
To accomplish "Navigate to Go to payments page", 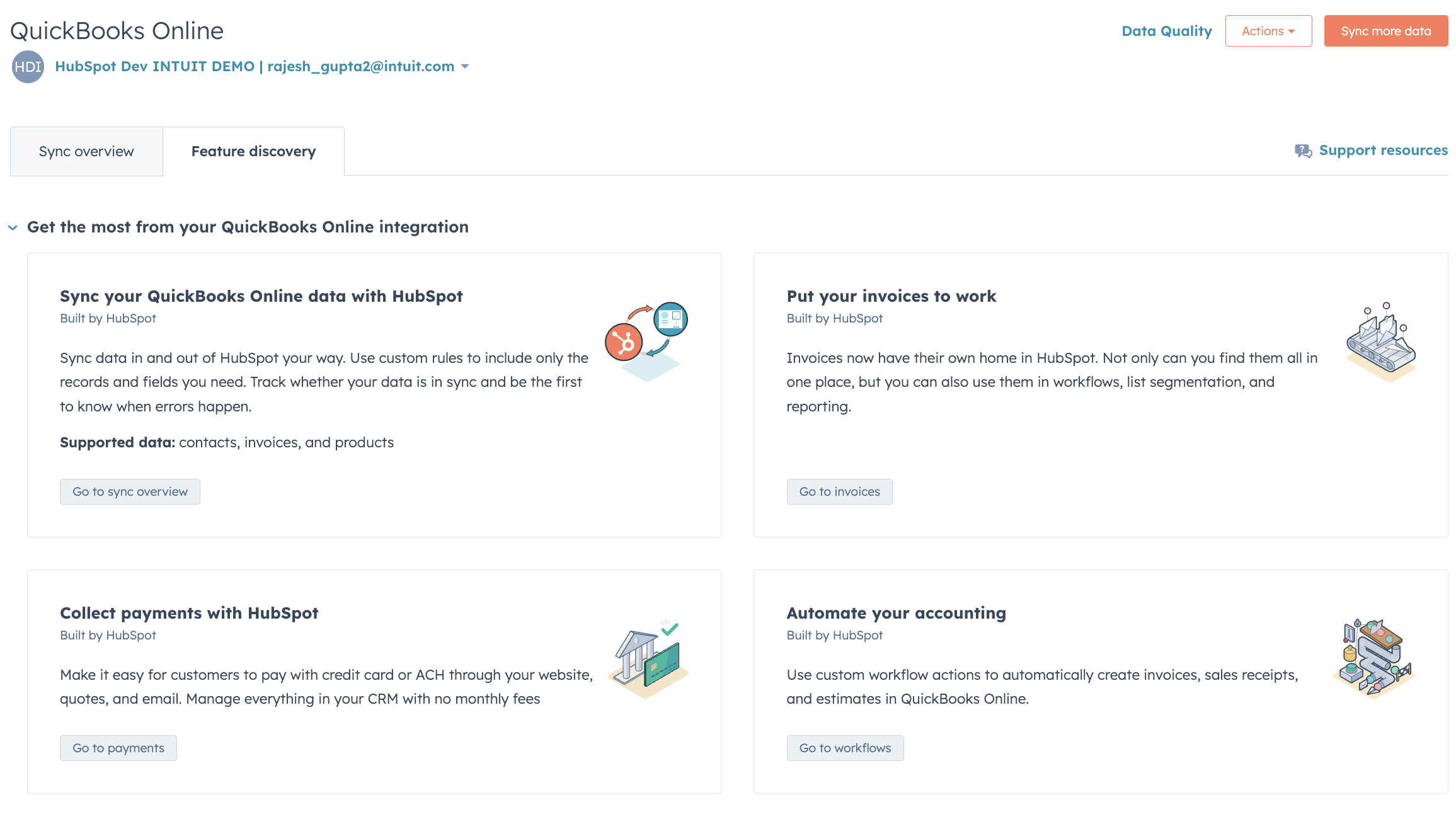I will (118, 748).
